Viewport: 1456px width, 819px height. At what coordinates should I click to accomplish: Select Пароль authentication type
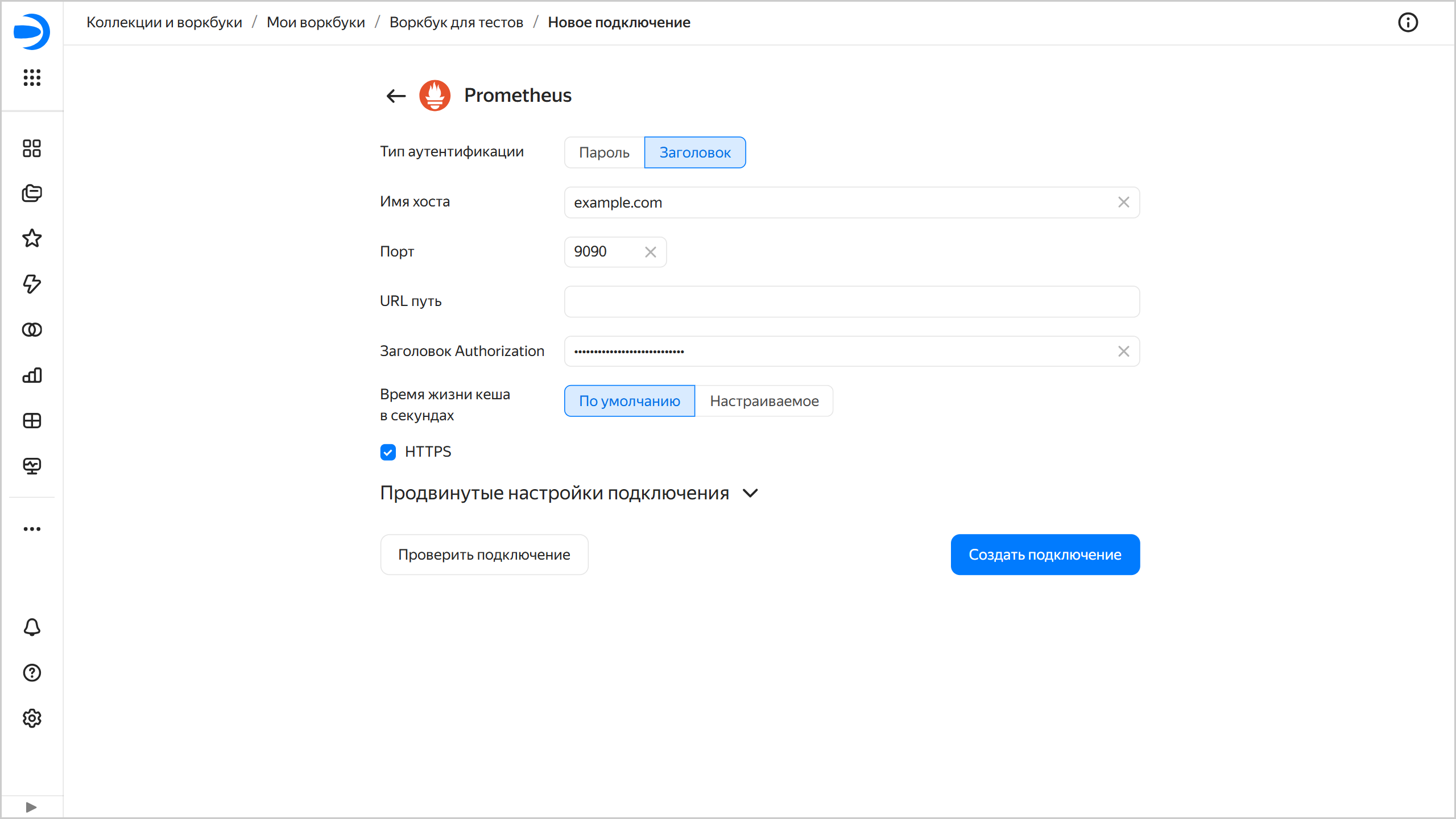(604, 152)
